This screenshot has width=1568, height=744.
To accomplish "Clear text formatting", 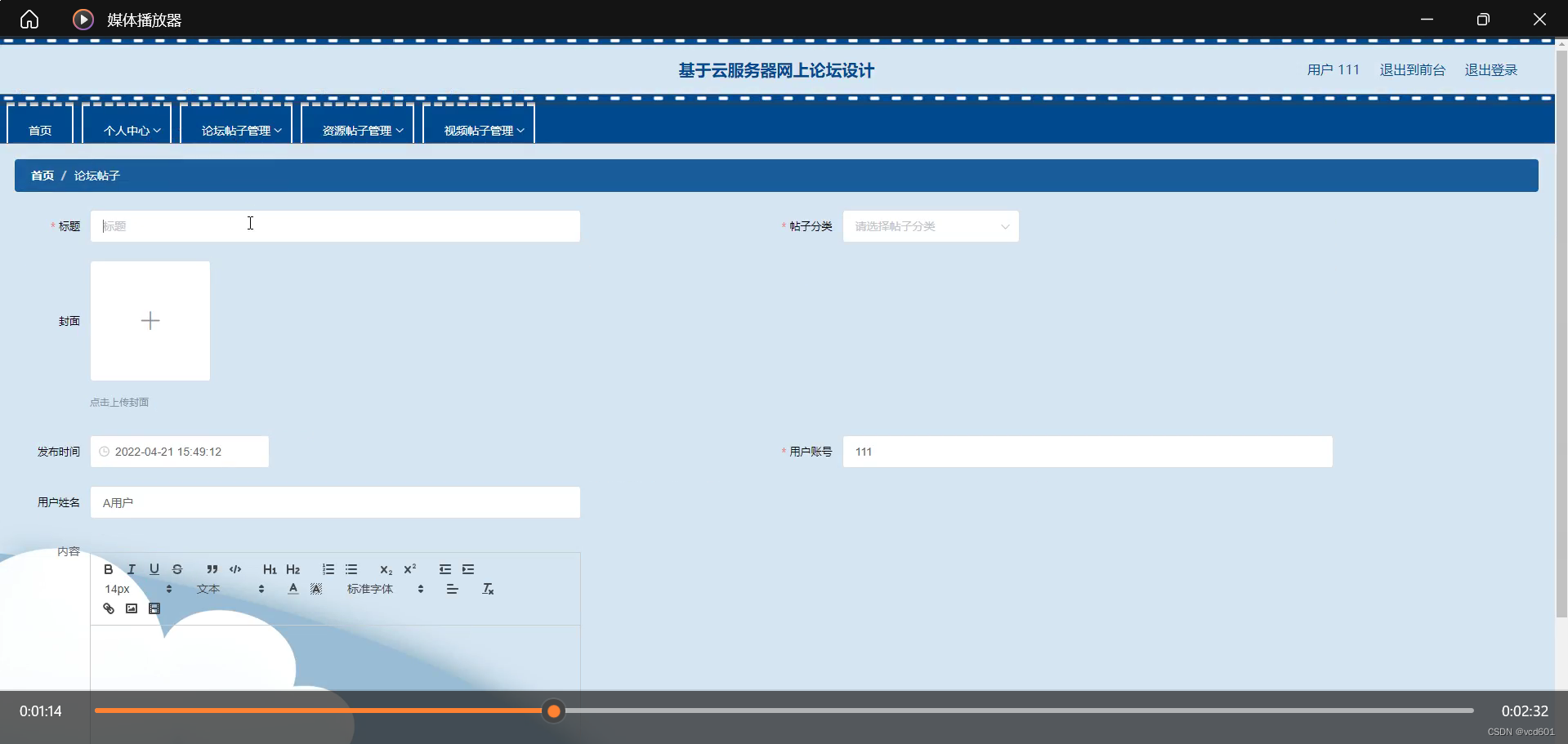I will coord(488,589).
